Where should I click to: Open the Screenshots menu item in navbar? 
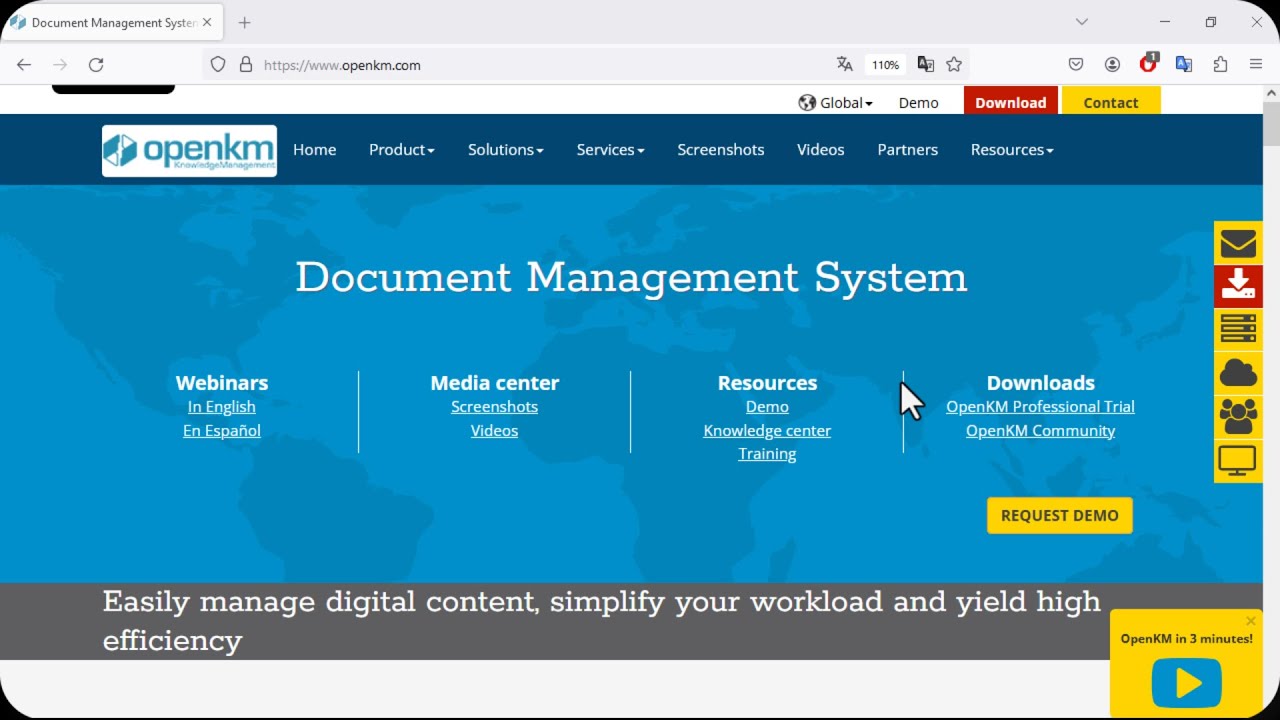721,150
